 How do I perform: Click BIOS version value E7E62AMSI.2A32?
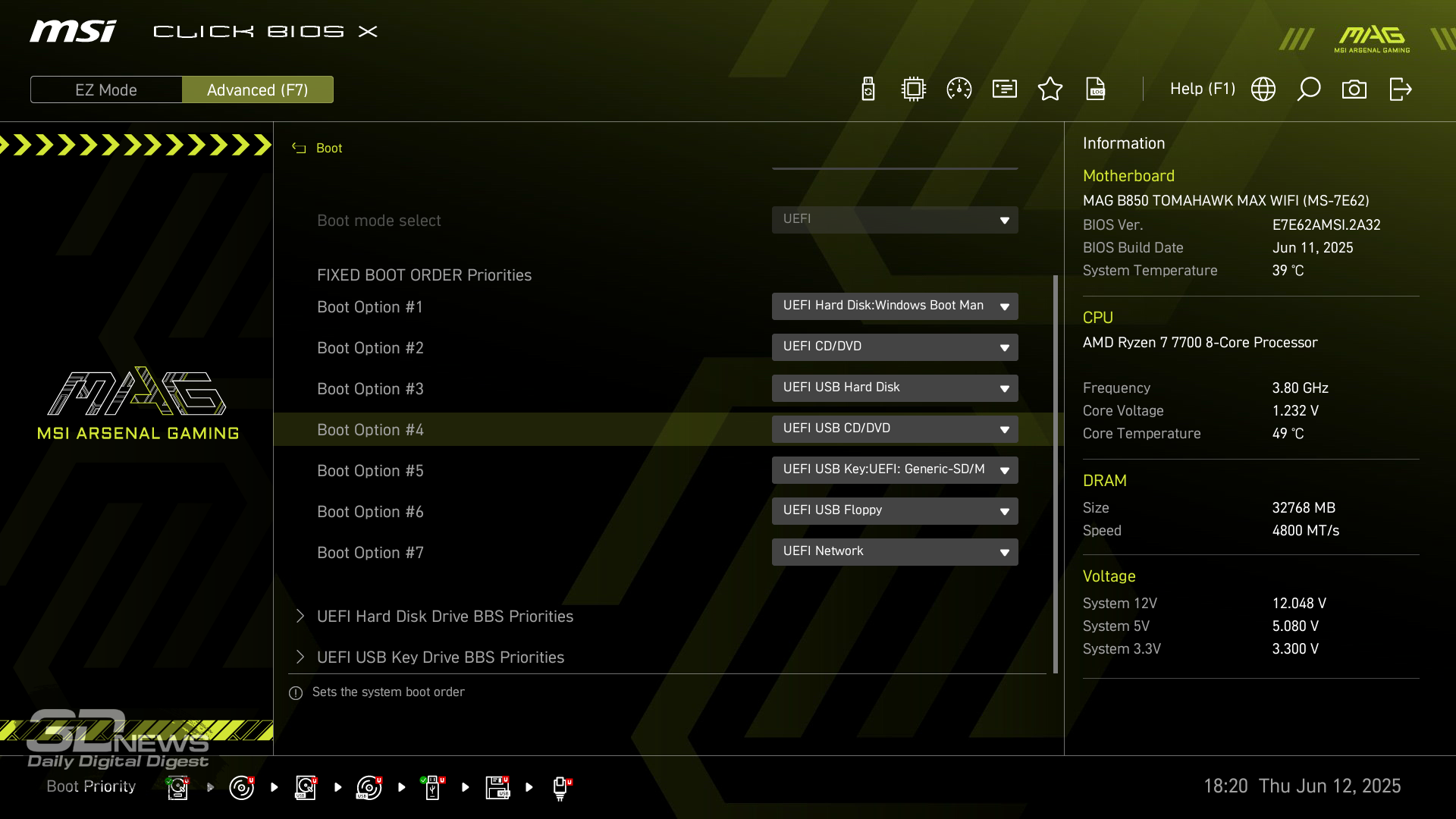pyautogui.click(x=1326, y=225)
